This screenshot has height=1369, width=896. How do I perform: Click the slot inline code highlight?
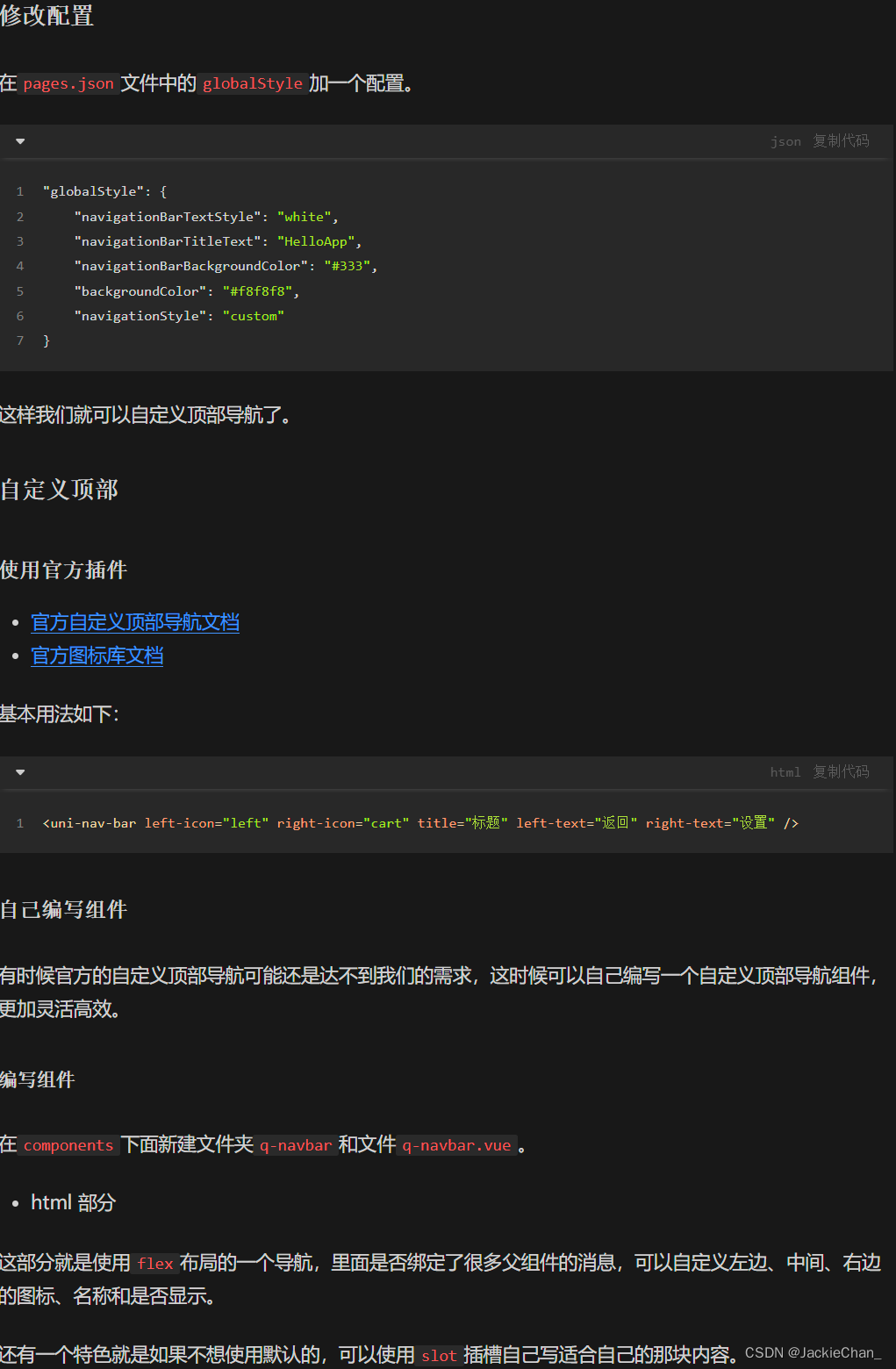pyautogui.click(x=438, y=1356)
